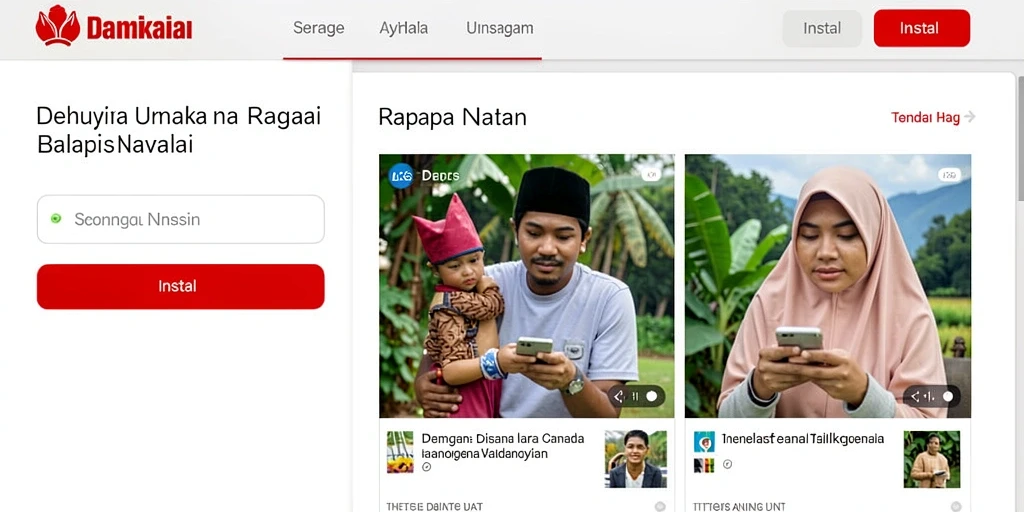Click white badge at top of father photo
The width and height of the screenshot is (1024, 512).
(x=650, y=174)
